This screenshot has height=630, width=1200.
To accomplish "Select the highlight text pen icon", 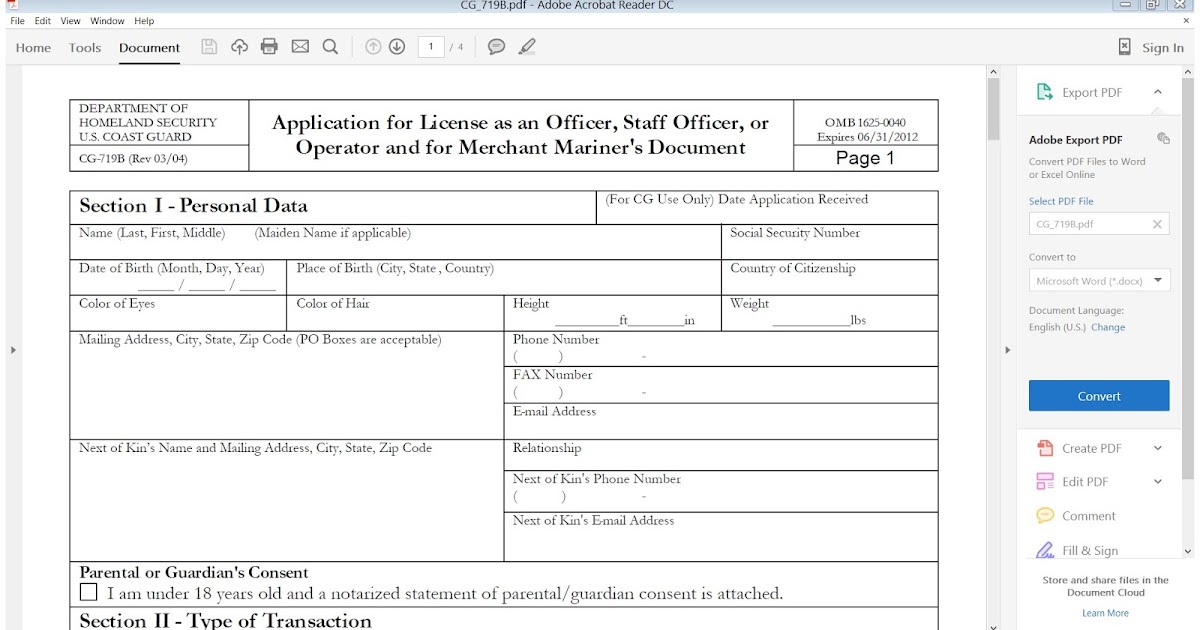I will pos(527,47).
